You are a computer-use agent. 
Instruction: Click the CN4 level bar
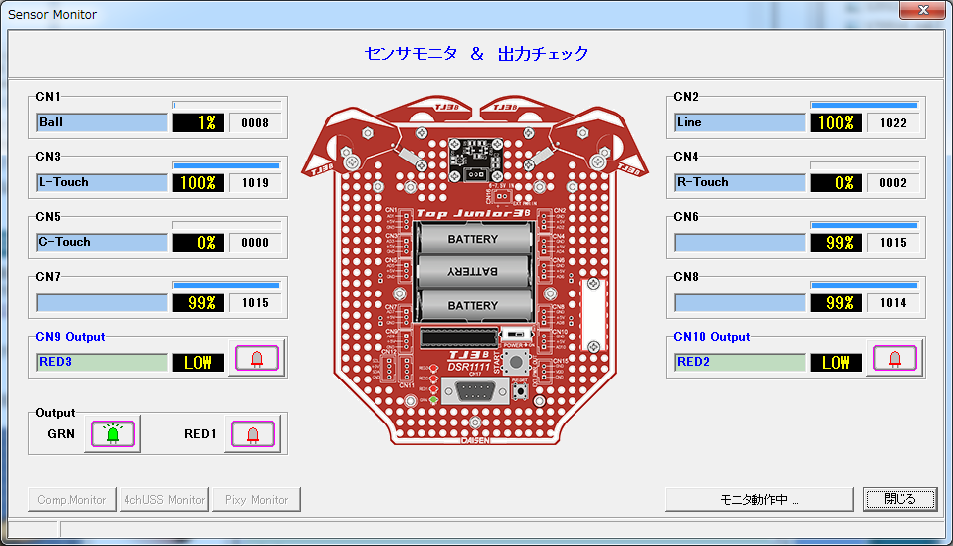[x=864, y=165]
